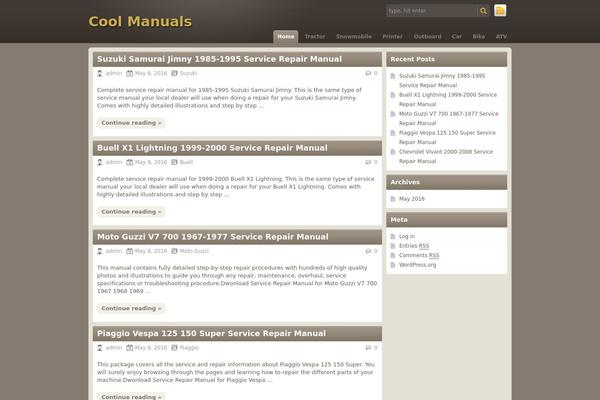Continue reading the Buell X1 Lightning post
Screen dimensions: 600x400
click(x=131, y=212)
